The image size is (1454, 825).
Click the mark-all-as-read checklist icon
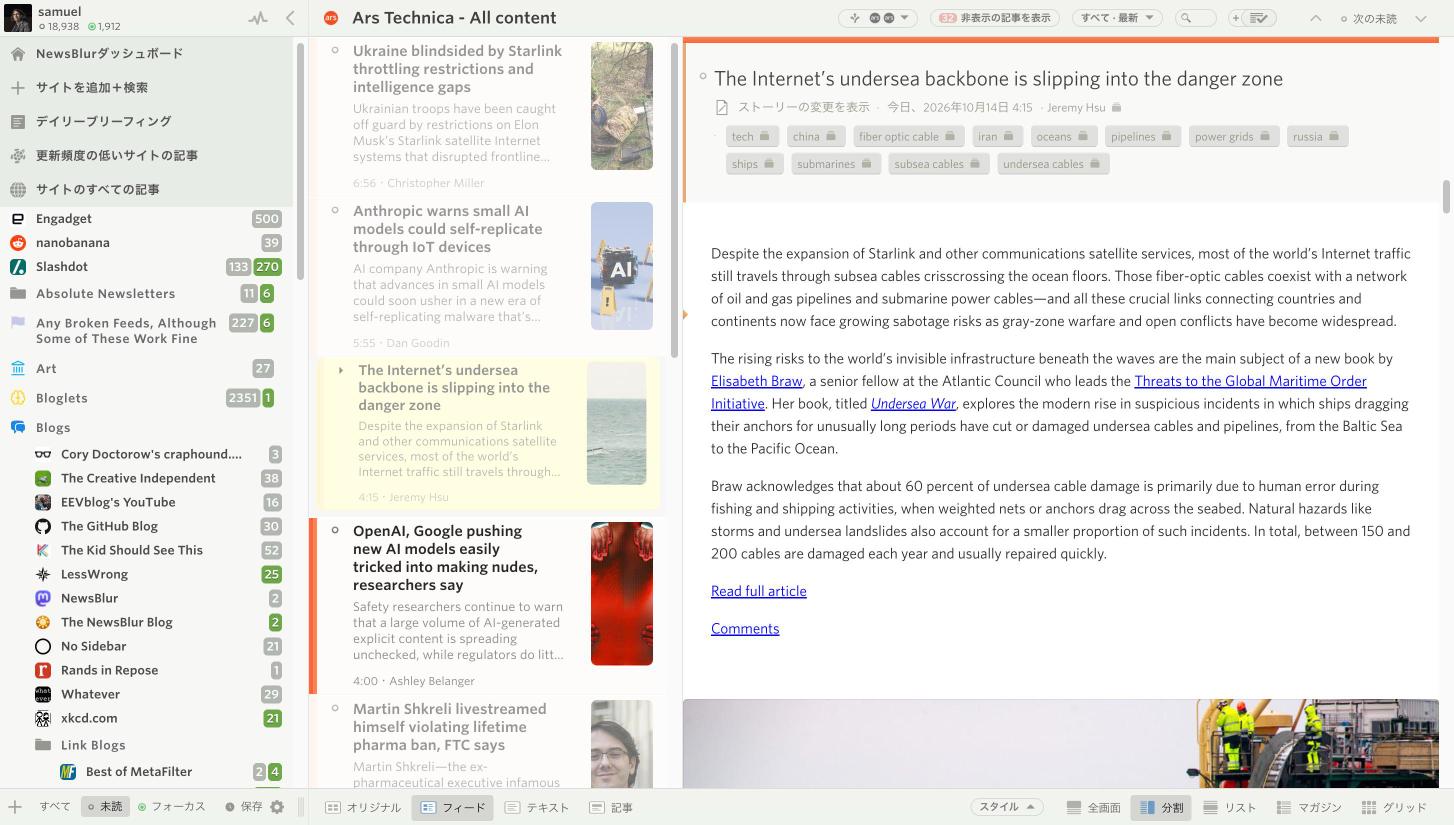pyautogui.click(x=1260, y=18)
